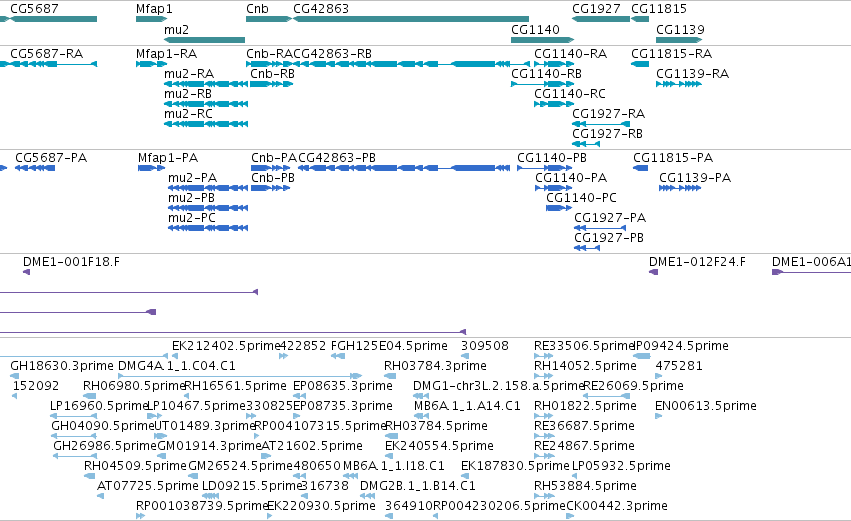The height and width of the screenshot is (521, 851).
Task: Select the mu2-PA protein label
Action: tap(193, 178)
